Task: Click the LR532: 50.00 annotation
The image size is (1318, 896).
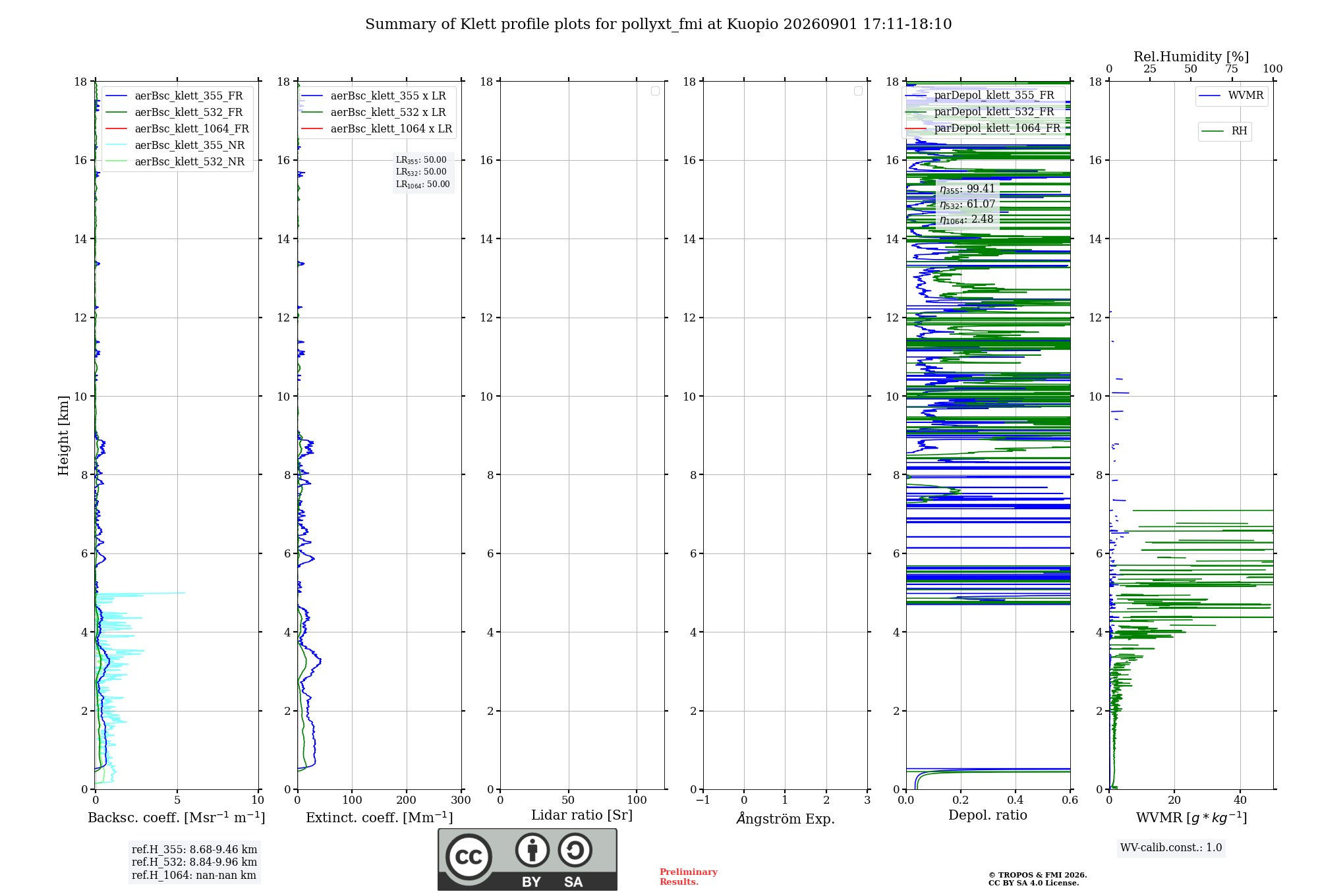Action: (421, 172)
